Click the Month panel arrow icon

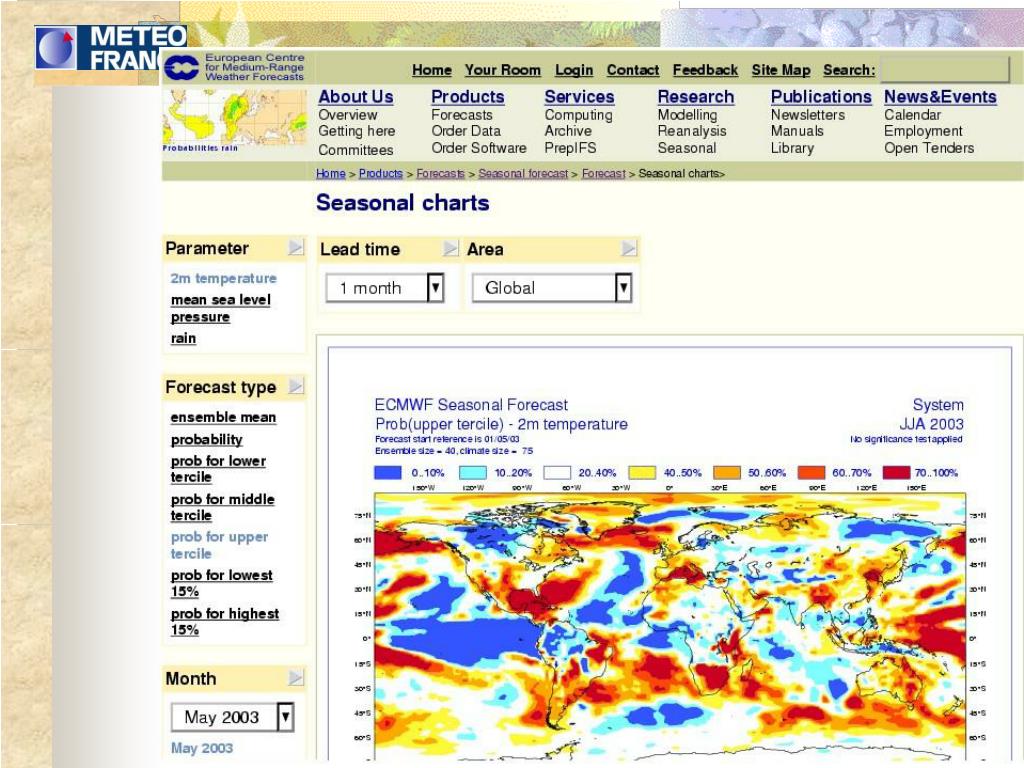296,677
